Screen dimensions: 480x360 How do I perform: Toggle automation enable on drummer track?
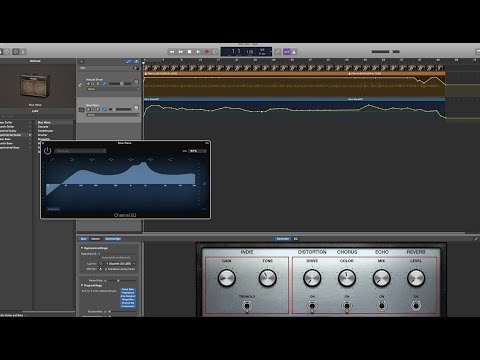104,84
